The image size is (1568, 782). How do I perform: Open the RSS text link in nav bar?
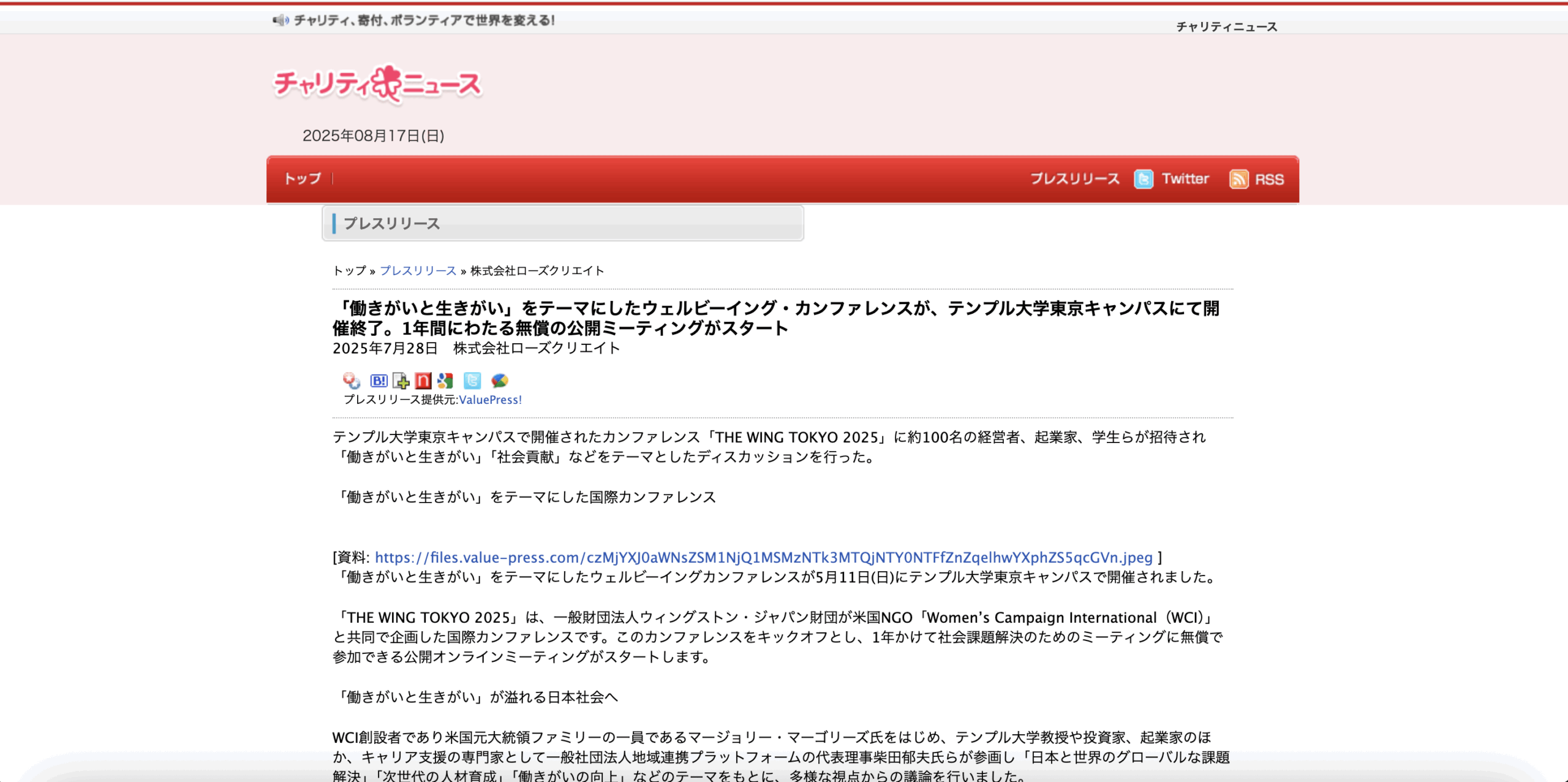[1269, 179]
